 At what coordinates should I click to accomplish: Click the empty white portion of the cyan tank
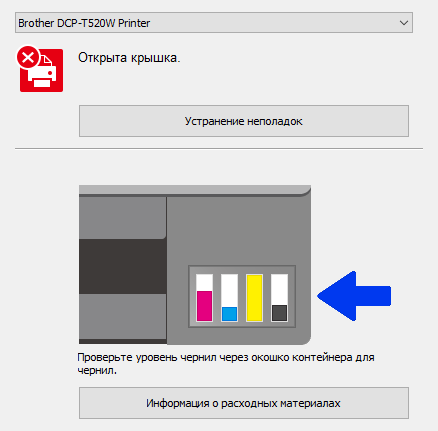[229, 291]
